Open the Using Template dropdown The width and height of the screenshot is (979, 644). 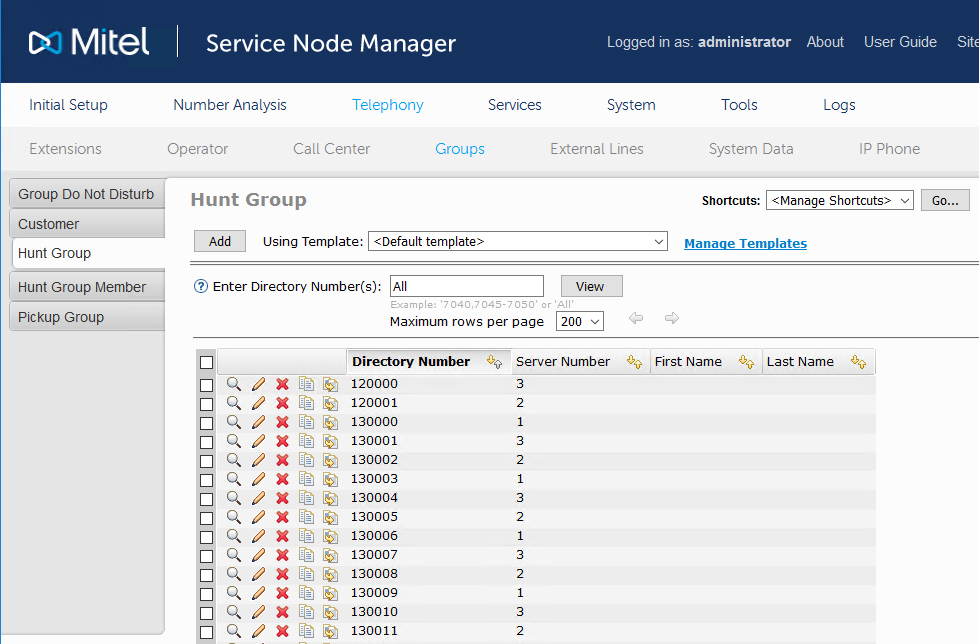517,242
